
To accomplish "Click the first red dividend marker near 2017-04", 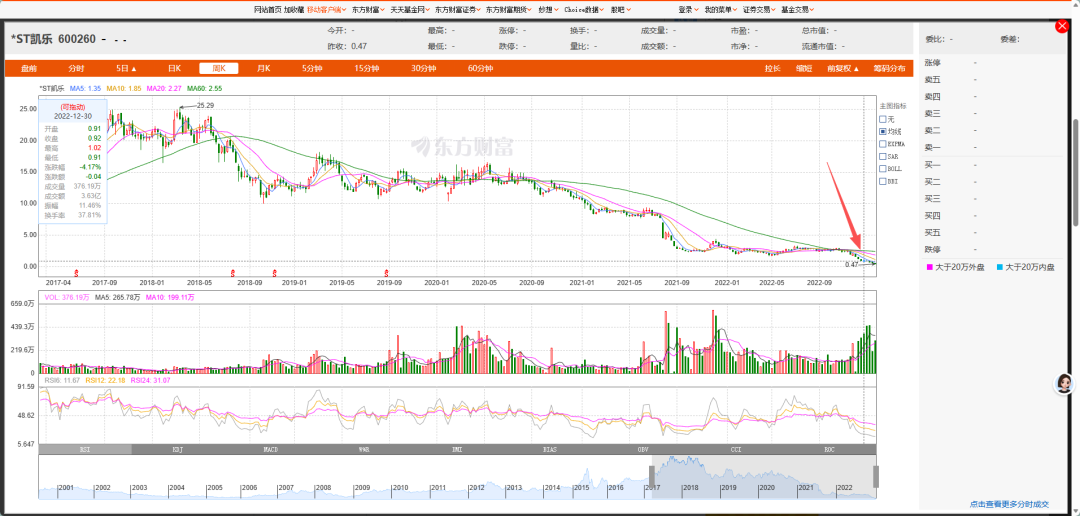I will click(x=76, y=274).
